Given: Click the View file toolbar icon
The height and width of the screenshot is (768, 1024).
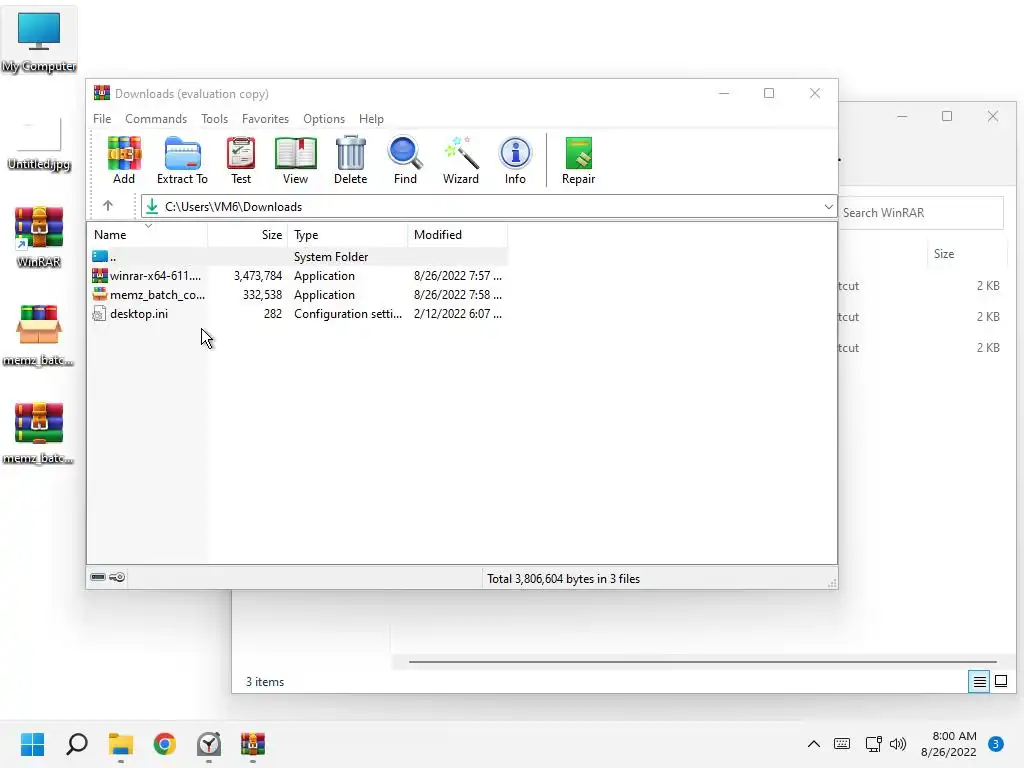Looking at the screenshot, I should (295, 161).
